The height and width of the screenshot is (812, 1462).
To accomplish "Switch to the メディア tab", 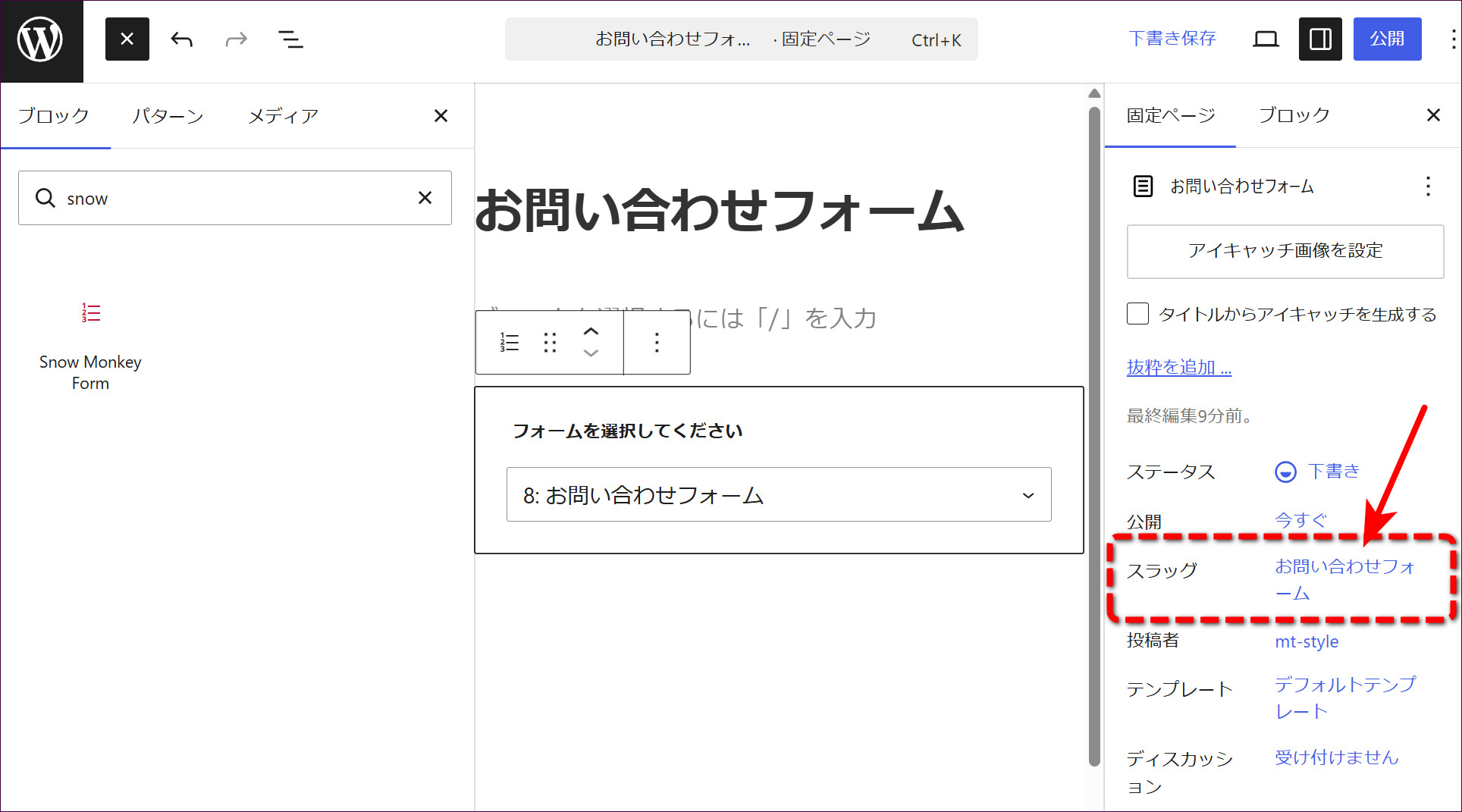I will click(x=283, y=116).
